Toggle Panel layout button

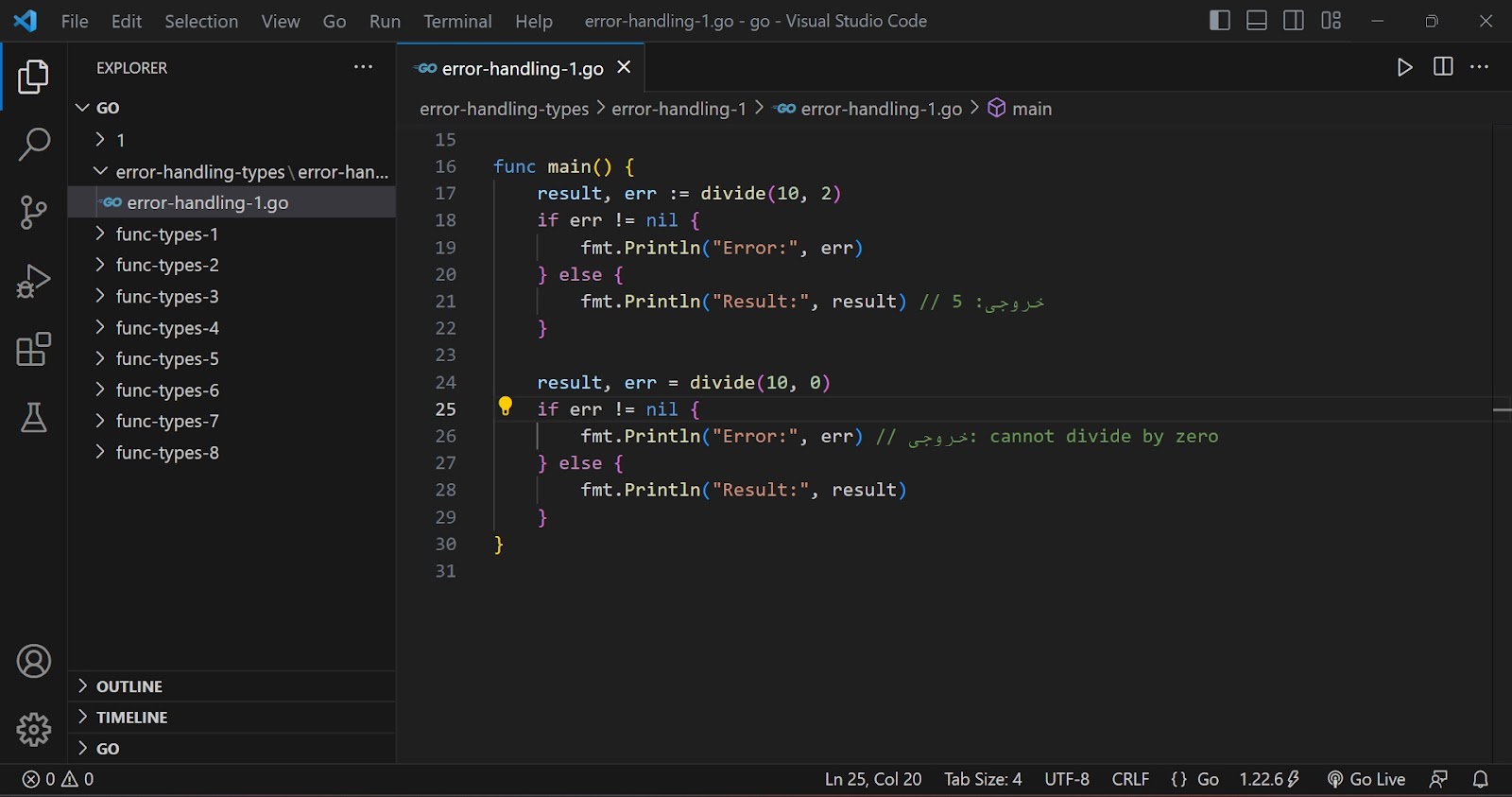pyautogui.click(x=1257, y=21)
